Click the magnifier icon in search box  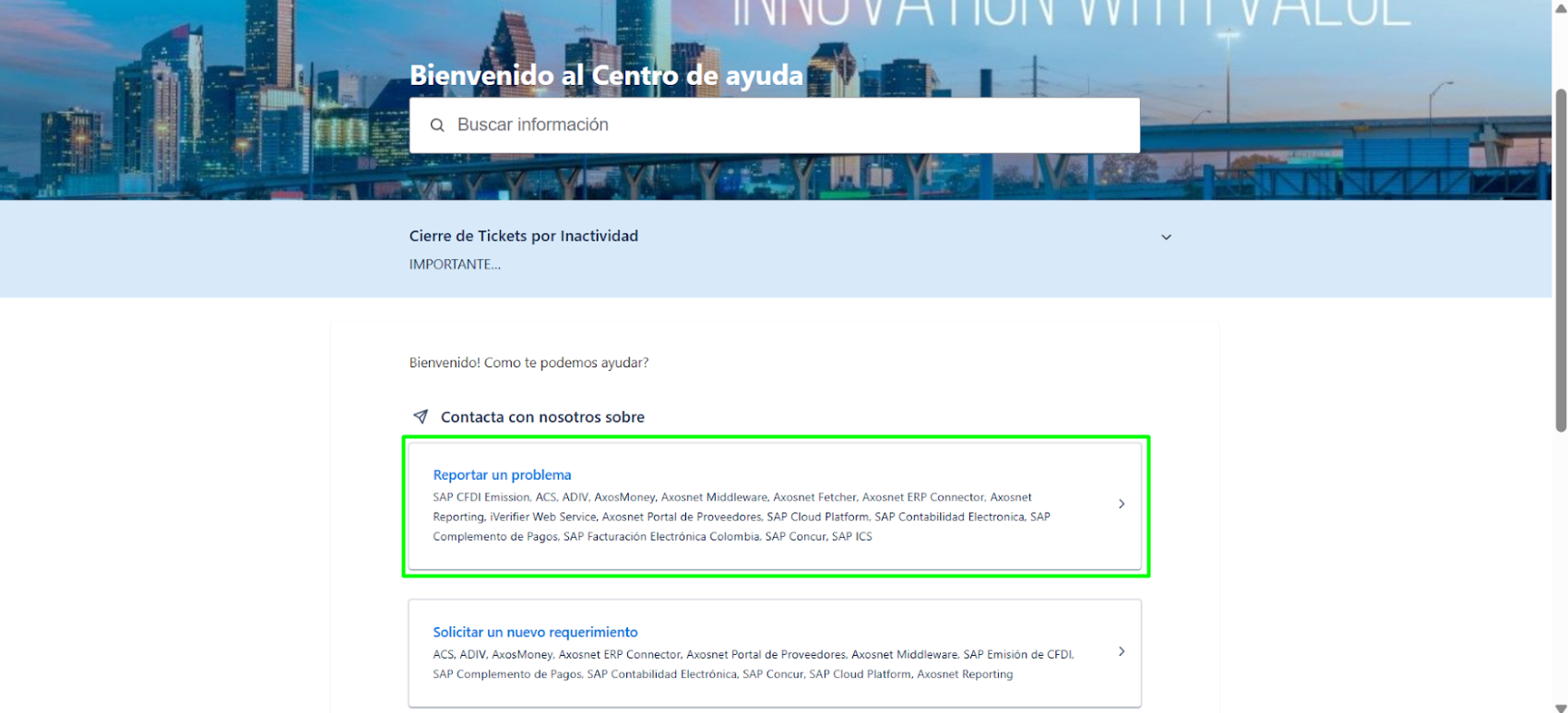[437, 125]
